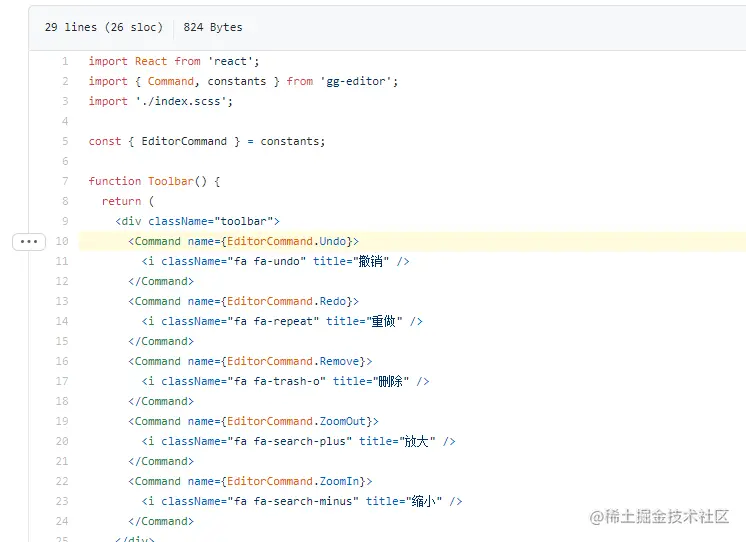Select line number 24
This screenshot has height=542, width=746.
(x=62, y=521)
